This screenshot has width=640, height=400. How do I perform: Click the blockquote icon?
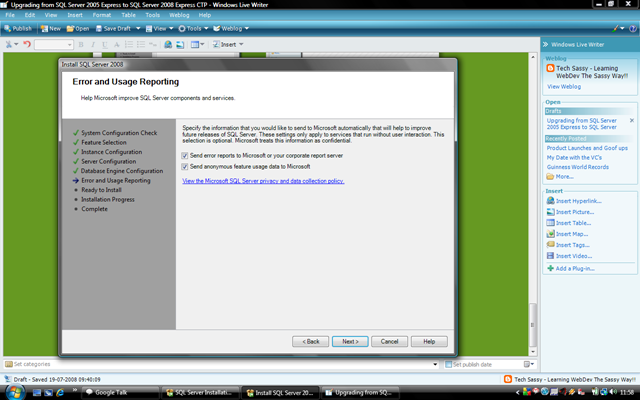(x=153, y=44)
